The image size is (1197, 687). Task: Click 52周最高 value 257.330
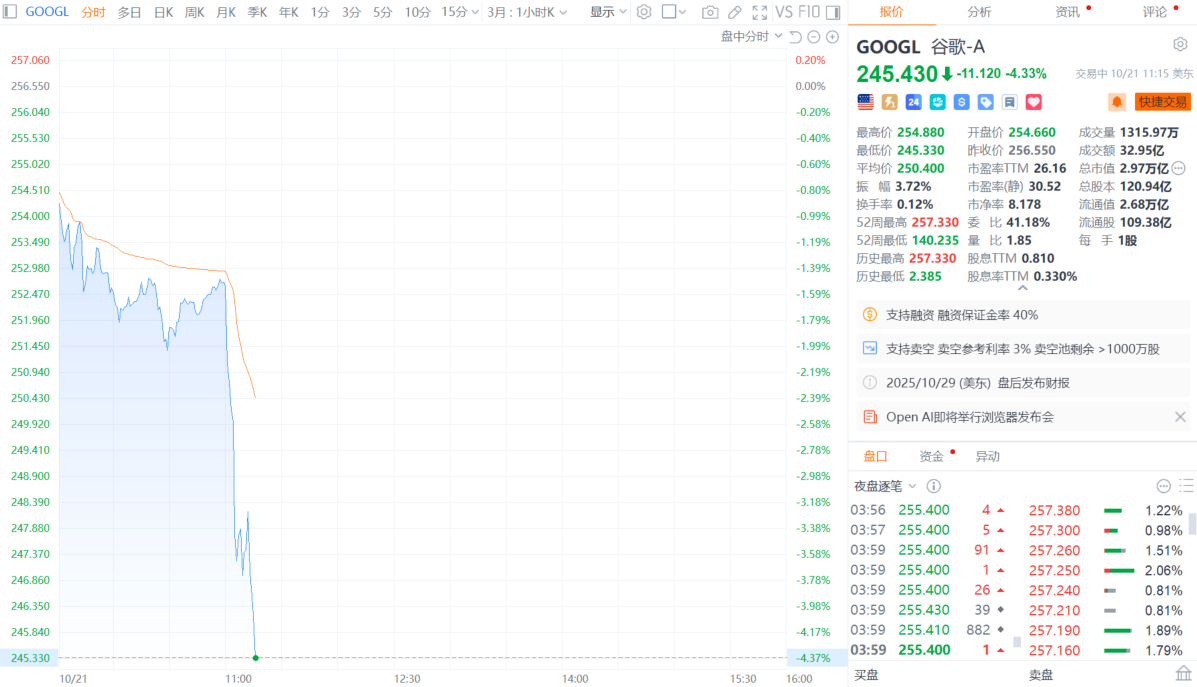[933, 222]
